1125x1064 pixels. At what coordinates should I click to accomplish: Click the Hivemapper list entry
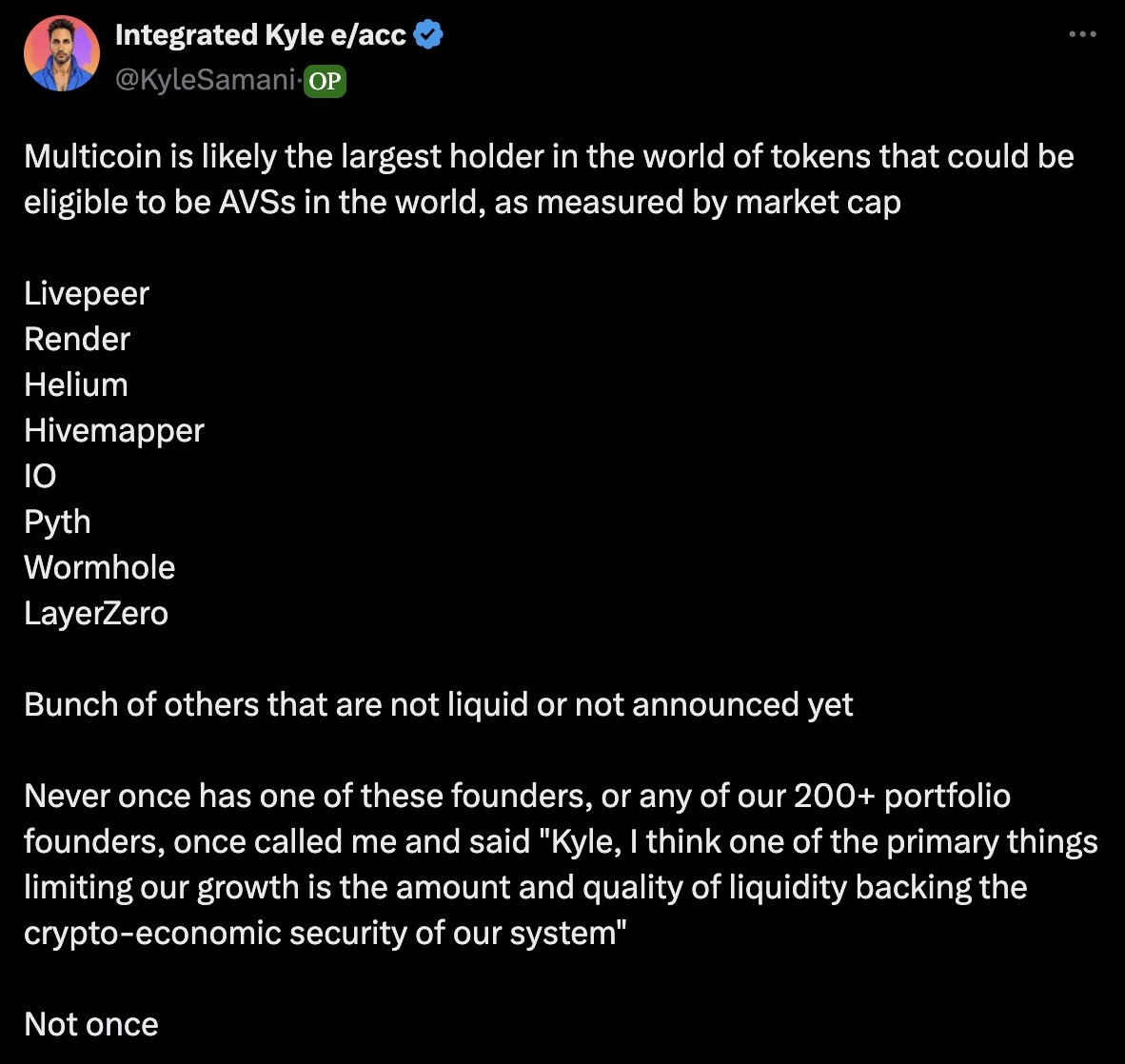(114, 430)
